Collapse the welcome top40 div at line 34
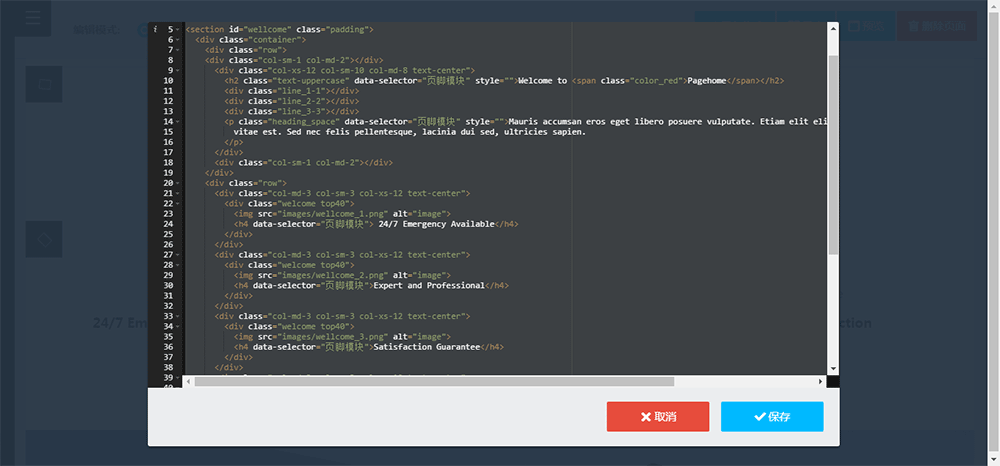Screen dimensions: 1000x466 coord(177,326)
